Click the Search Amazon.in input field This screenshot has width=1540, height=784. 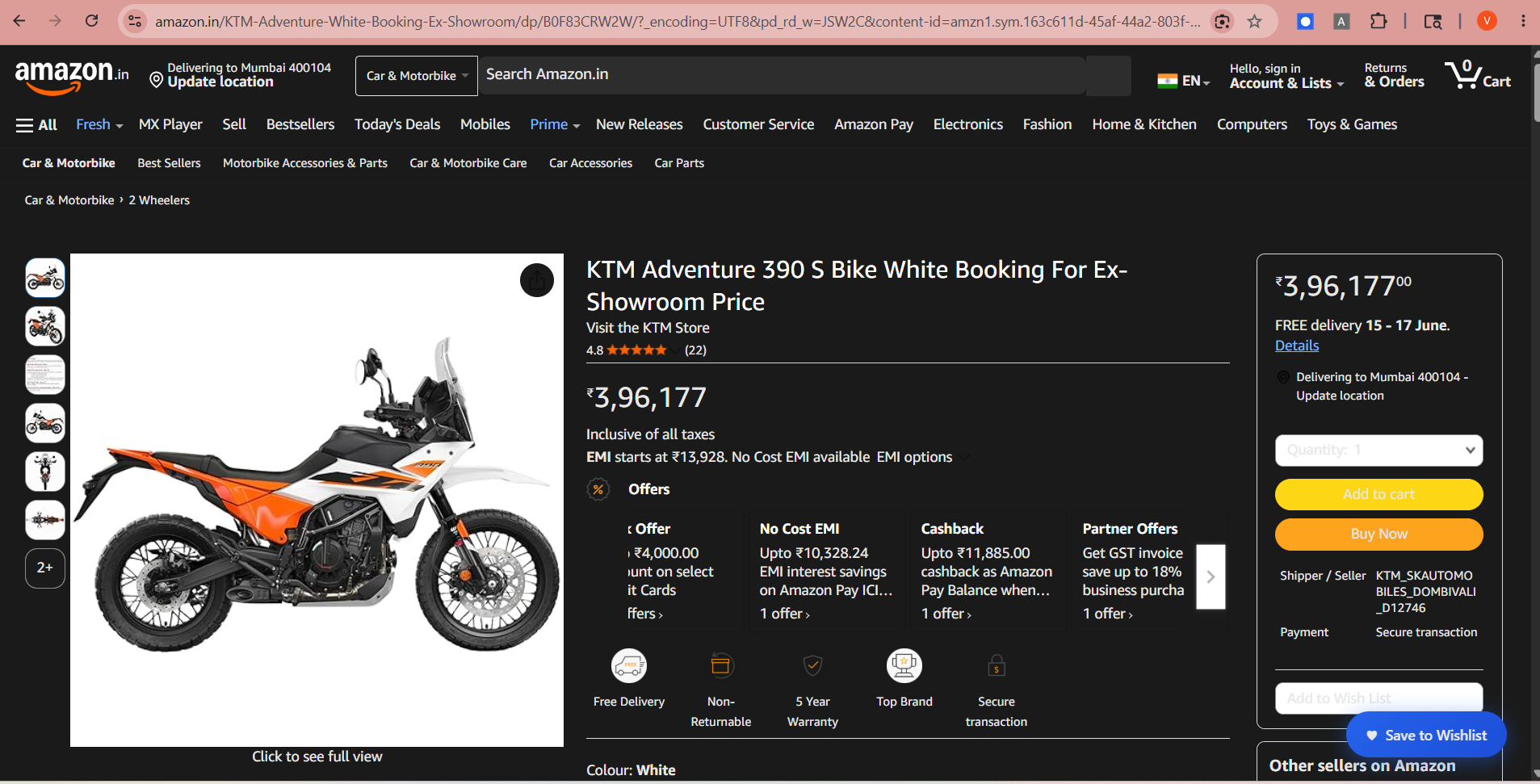[x=781, y=75]
